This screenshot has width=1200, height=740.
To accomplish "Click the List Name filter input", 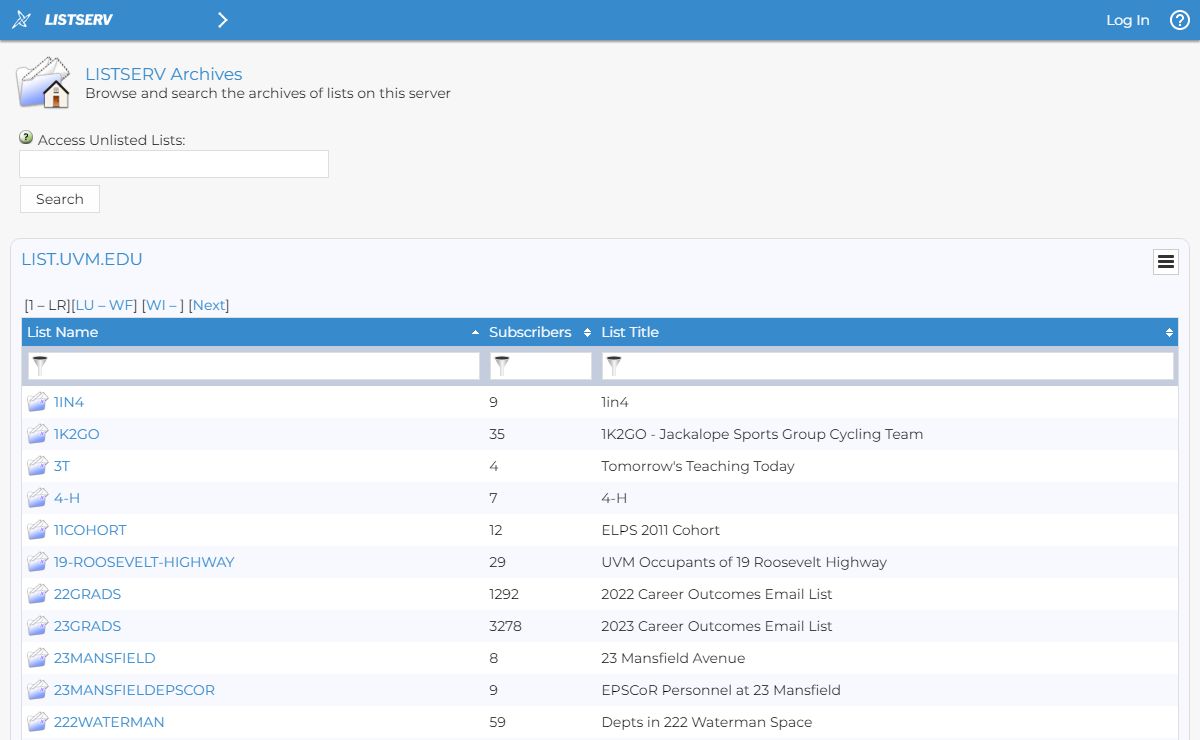I will [x=253, y=366].
